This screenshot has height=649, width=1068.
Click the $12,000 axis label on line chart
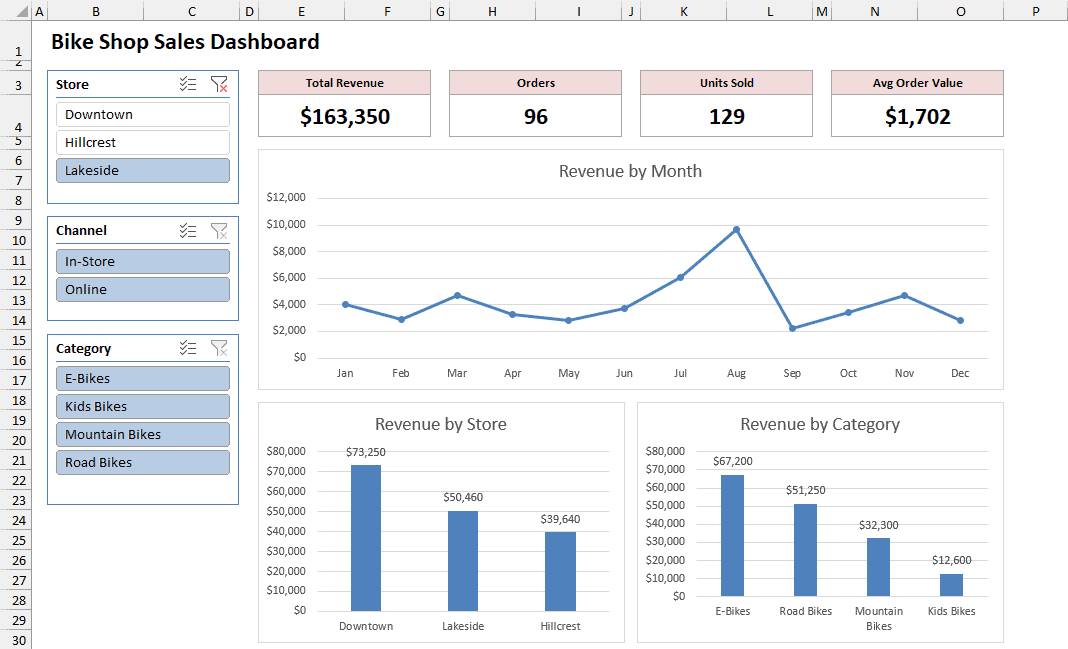(x=286, y=197)
